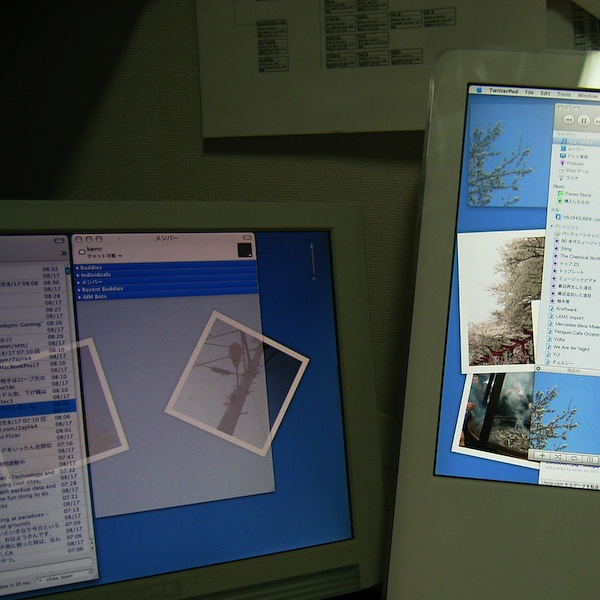Toggle repeat in iTunes
The height and width of the screenshot is (600, 600).
click(574, 458)
